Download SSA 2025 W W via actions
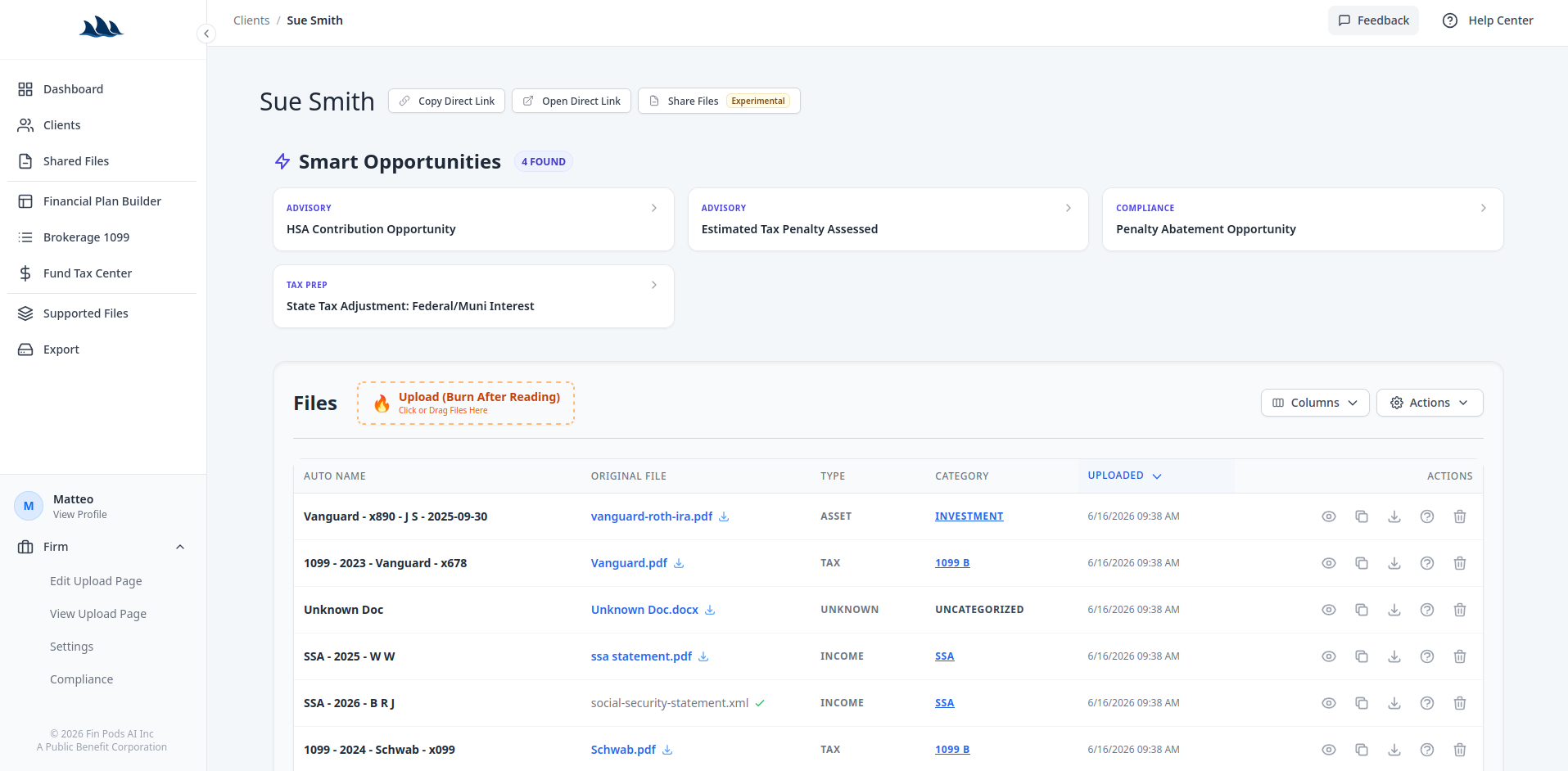This screenshot has width=1568, height=771. [1394, 656]
